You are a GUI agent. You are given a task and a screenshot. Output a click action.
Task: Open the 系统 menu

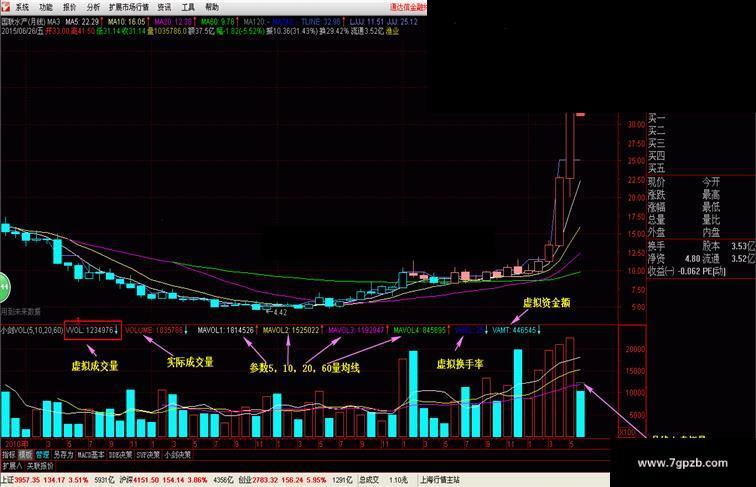(22, 7)
